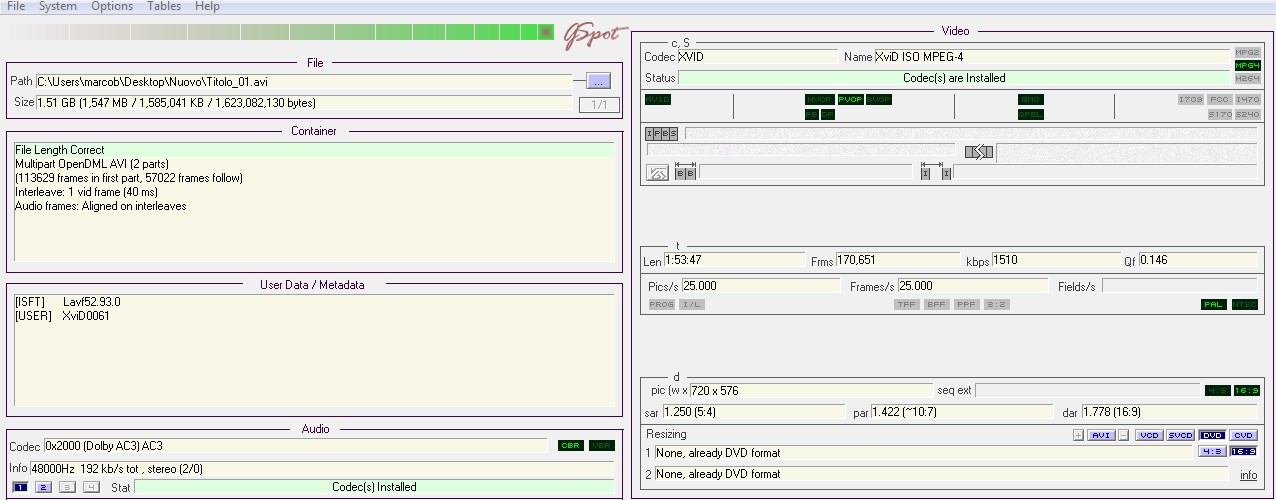This screenshot has height=500, width=1276.
Task: Toggle the NTSC indicator
Action: pos(1244,305)
